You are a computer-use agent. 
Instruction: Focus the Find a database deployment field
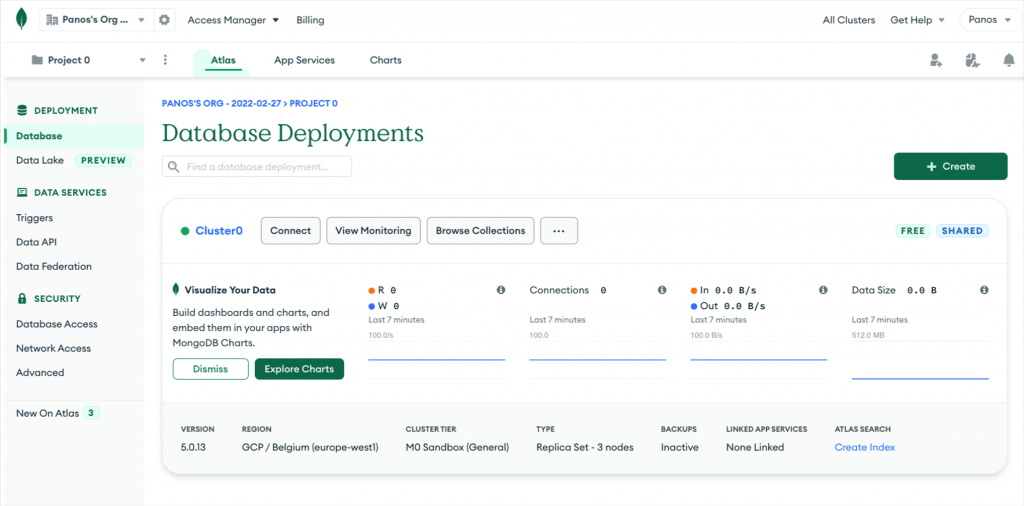click(257, 166)
